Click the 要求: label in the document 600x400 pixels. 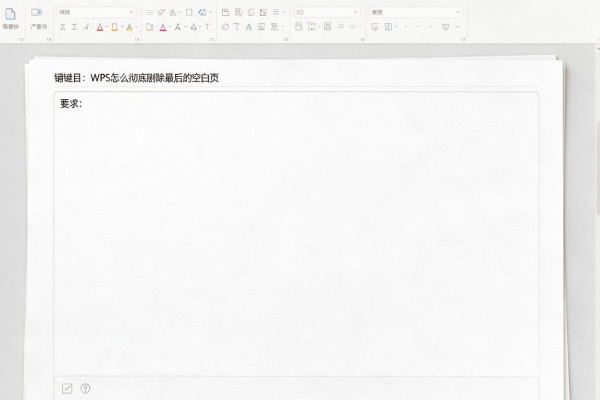71,104
